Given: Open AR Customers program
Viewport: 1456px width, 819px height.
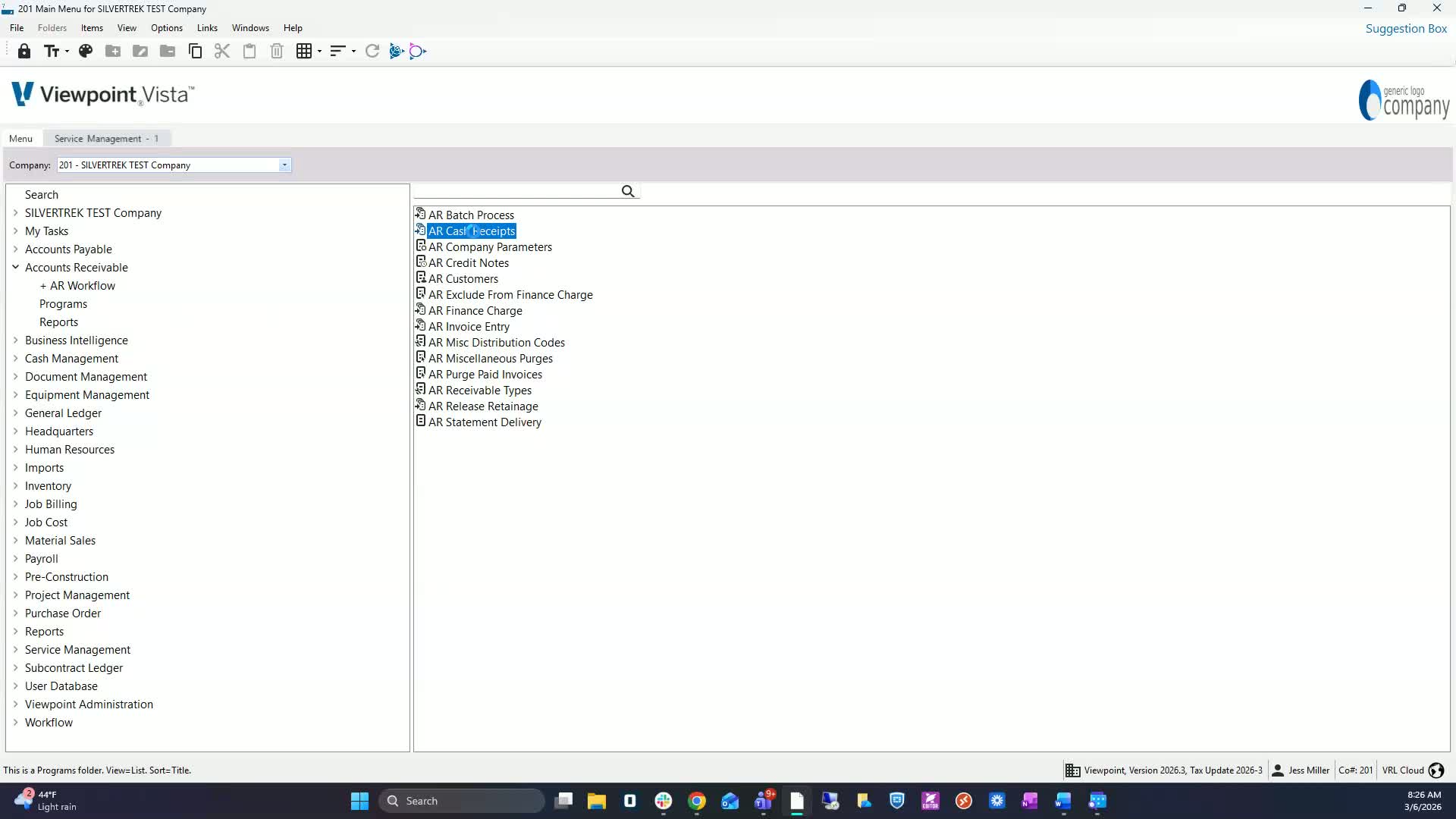Looking at the screenshot, I should [x=463, y=279].
